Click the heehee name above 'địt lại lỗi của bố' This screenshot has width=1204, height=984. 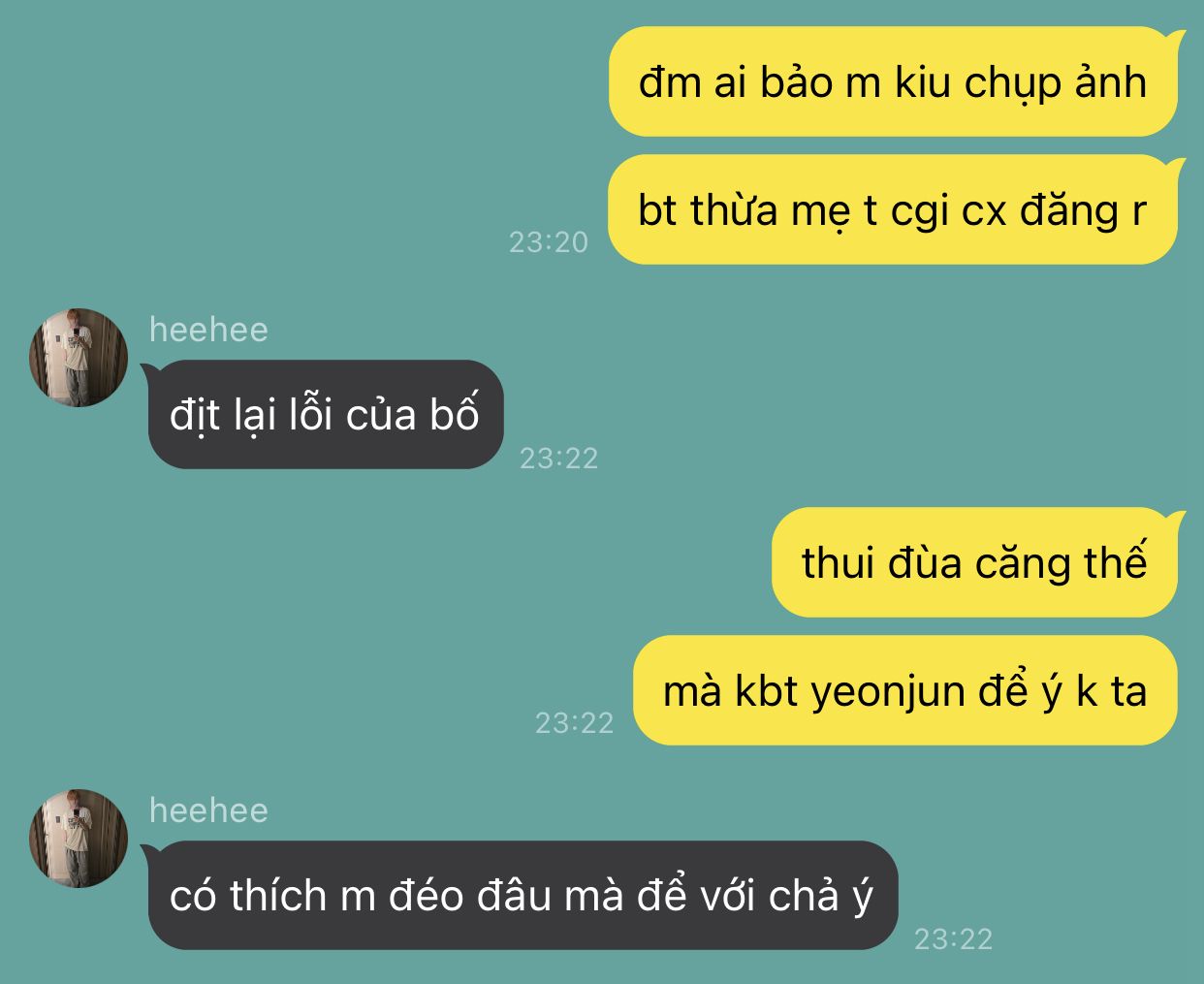[208, 330]
